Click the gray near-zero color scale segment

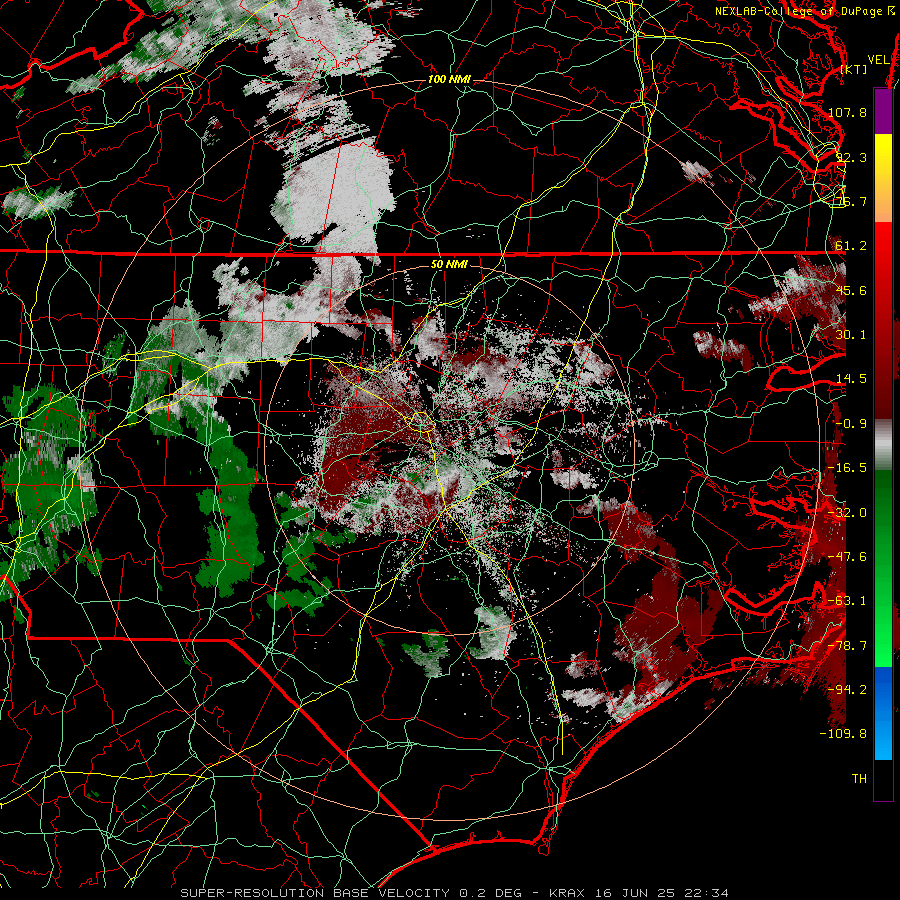pos(883,445)
